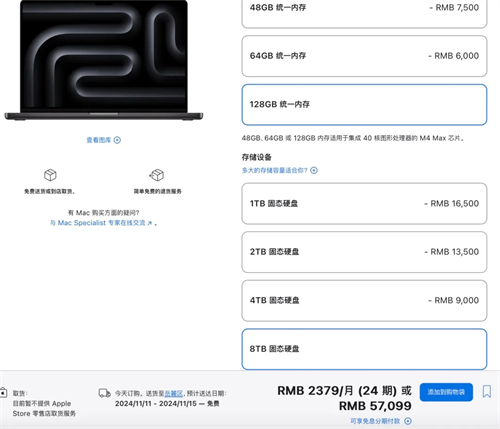Click the 免费送货或到店取货 label
The width and height of the screenshot is (500, 429).
pyautogui.click(x=50, y=191)
